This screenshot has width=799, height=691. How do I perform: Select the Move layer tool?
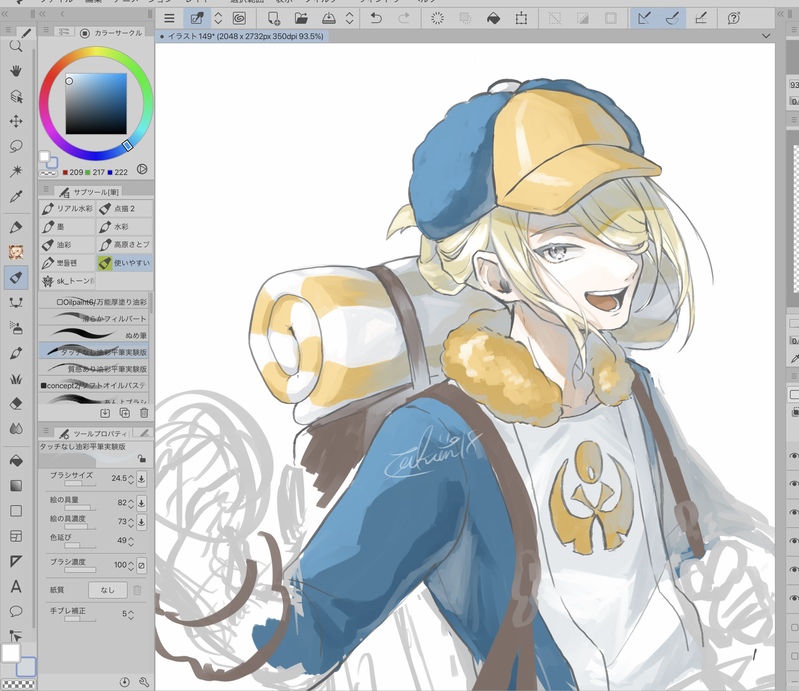16,121
